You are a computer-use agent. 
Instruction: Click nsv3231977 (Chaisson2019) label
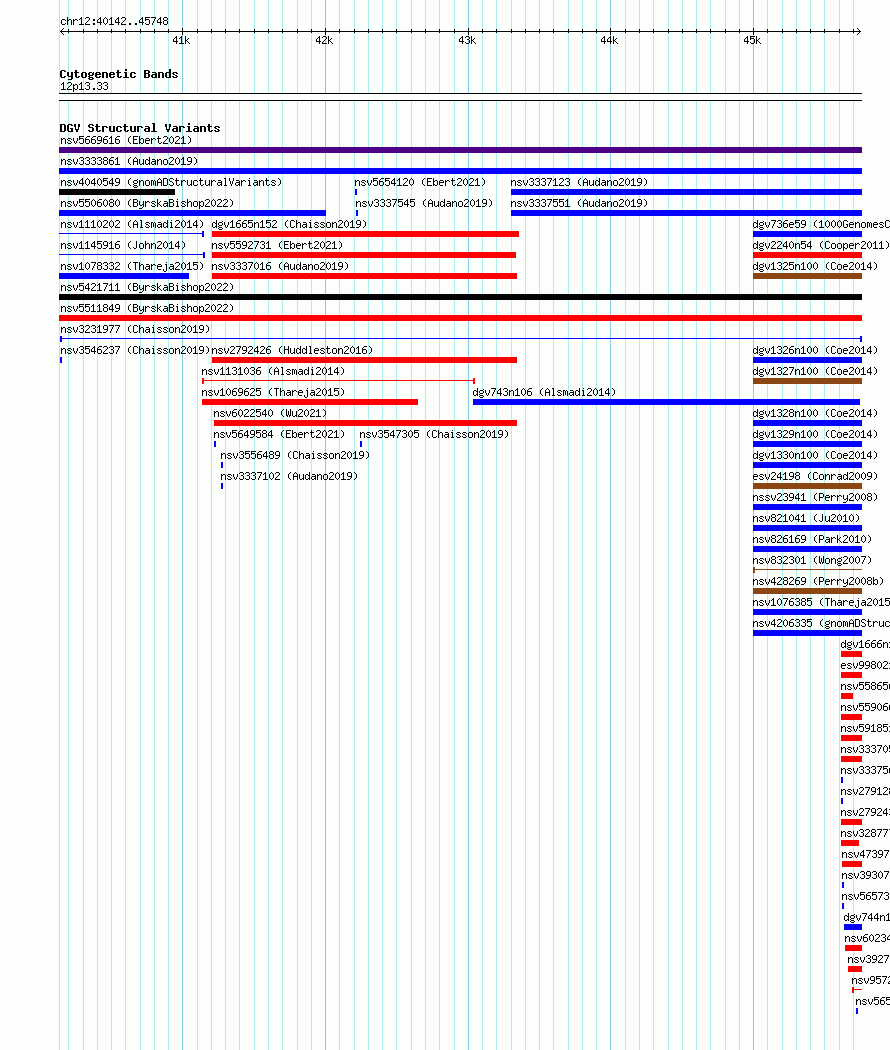135,329
